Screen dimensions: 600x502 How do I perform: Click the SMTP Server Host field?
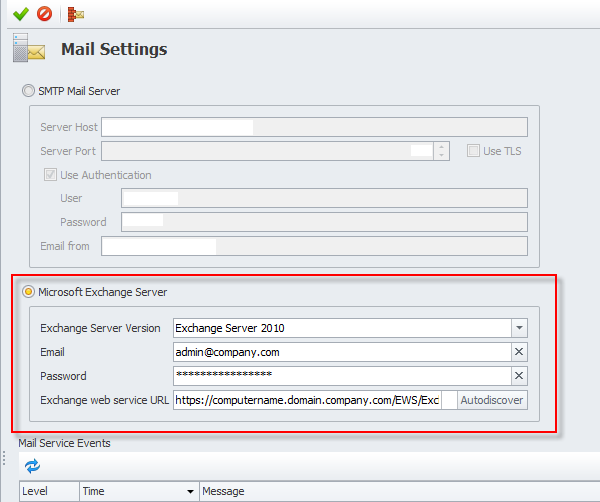[x=314, y=127]
